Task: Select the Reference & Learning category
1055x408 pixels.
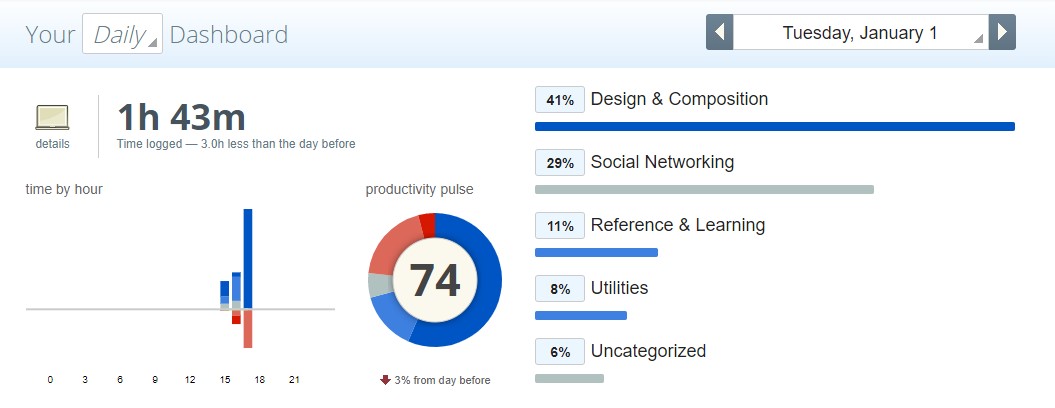Action: tap(678, 225)
